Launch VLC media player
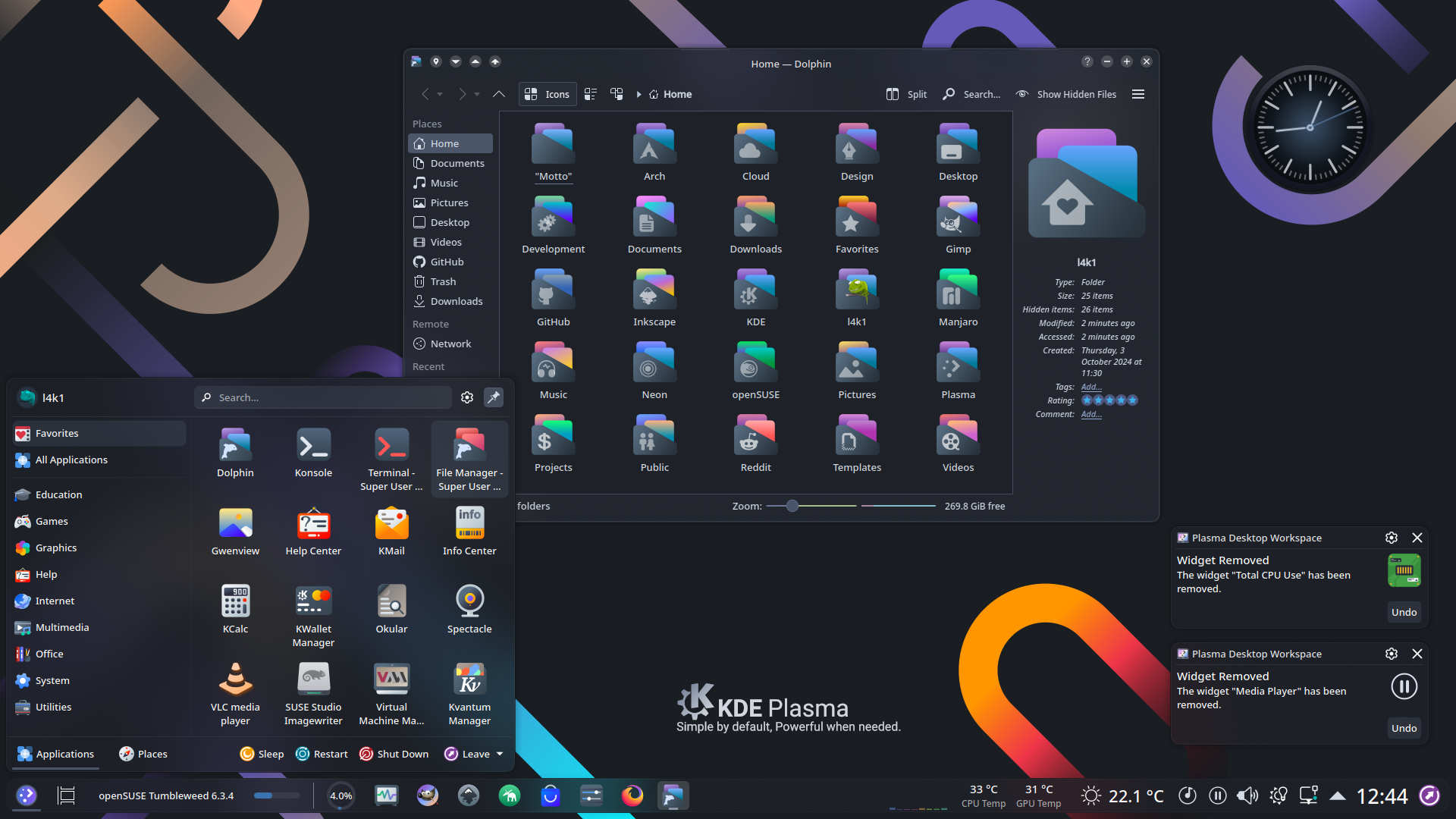This screenshot has width=1456, height=819. (235, 694)
